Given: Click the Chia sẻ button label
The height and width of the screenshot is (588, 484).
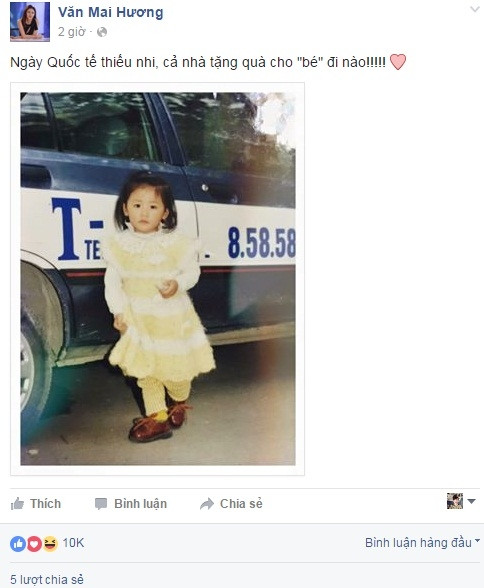Looking at the screenshot, I should pyautogui.click(x=241, y=504).
